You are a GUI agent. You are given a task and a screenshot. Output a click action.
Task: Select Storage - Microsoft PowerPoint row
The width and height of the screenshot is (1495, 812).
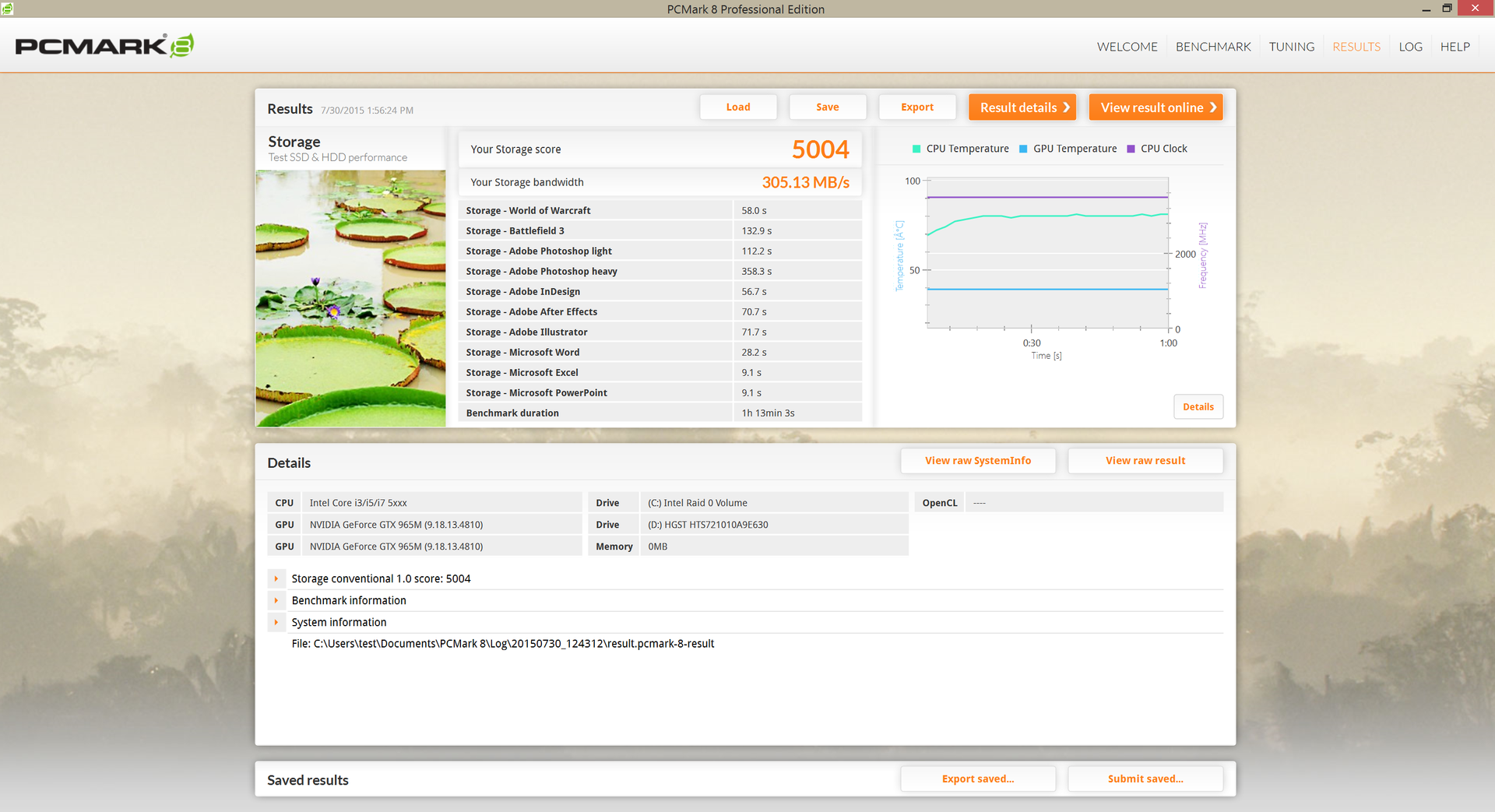coord(660,393)
